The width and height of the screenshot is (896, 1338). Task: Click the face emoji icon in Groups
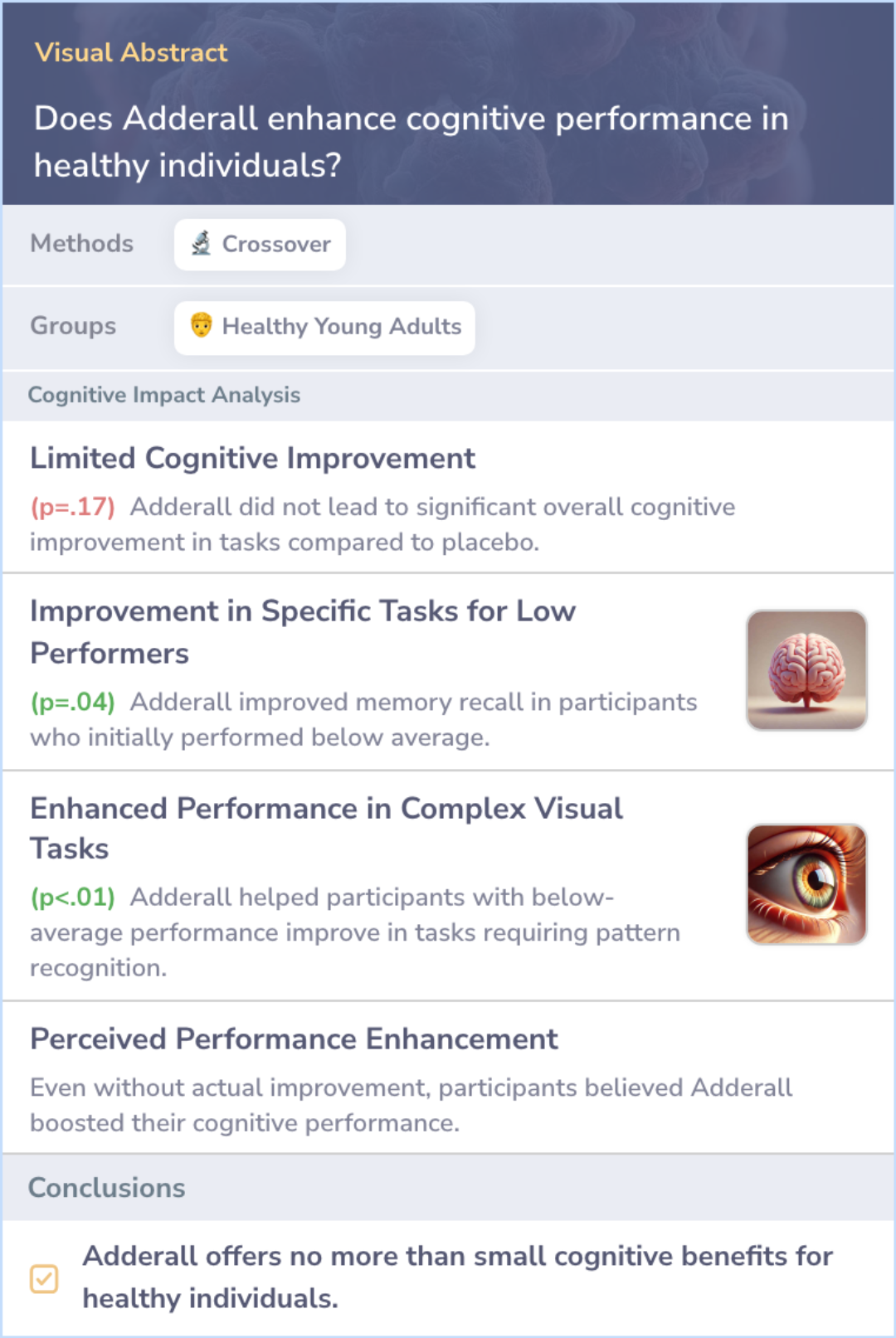(x=201, y=325)
